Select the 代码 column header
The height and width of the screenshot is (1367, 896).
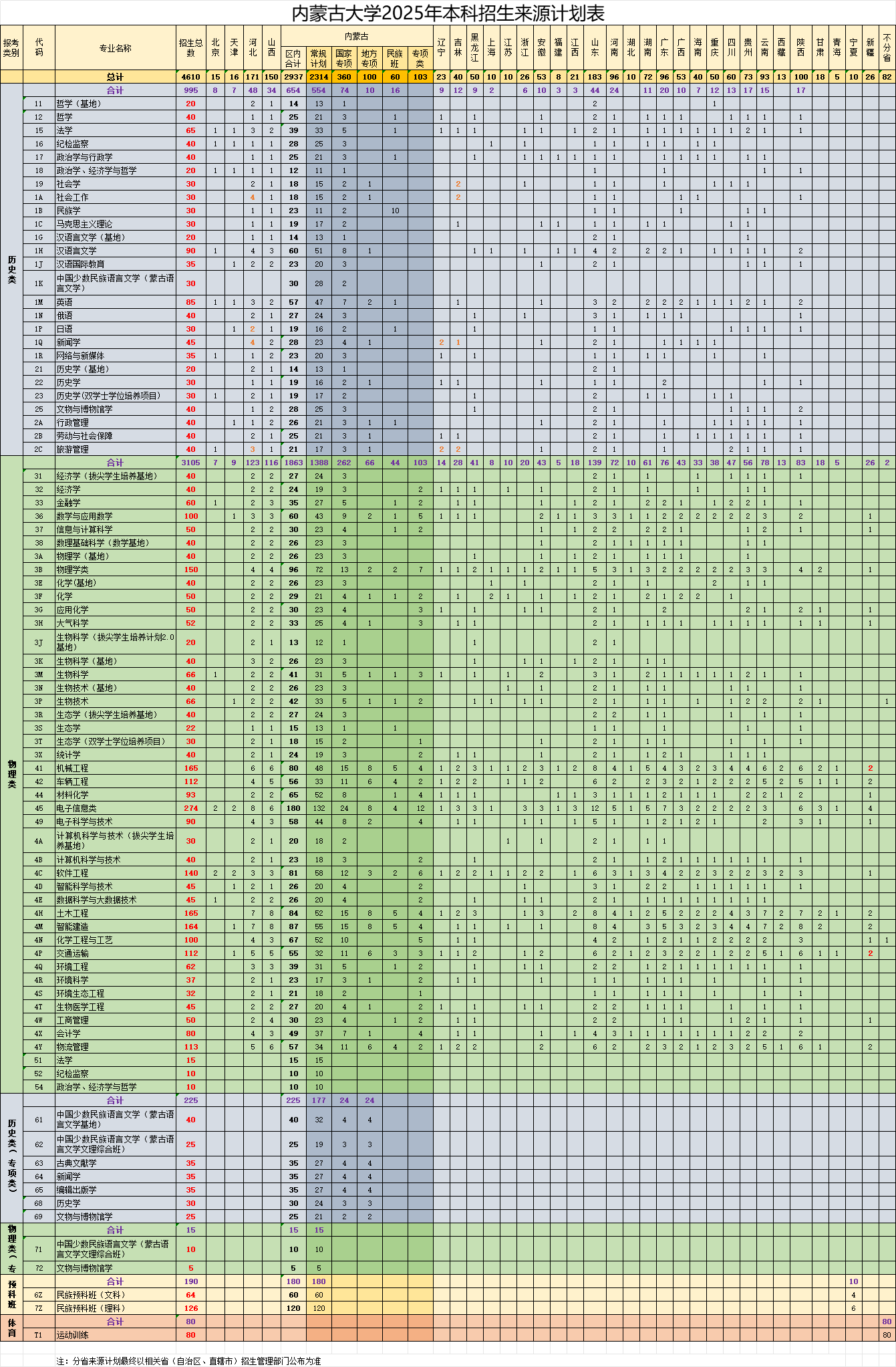point(39,48)
